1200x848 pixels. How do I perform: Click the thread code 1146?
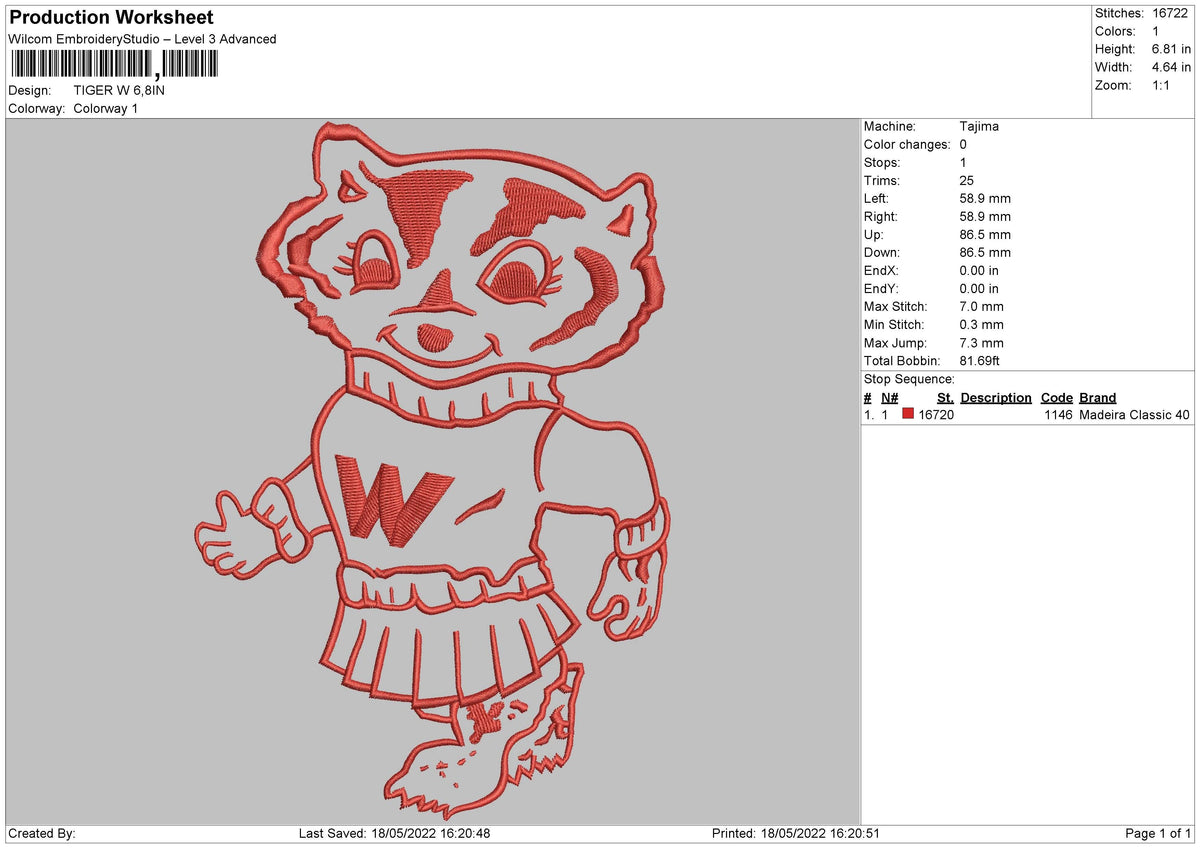tap(1058, 415)
